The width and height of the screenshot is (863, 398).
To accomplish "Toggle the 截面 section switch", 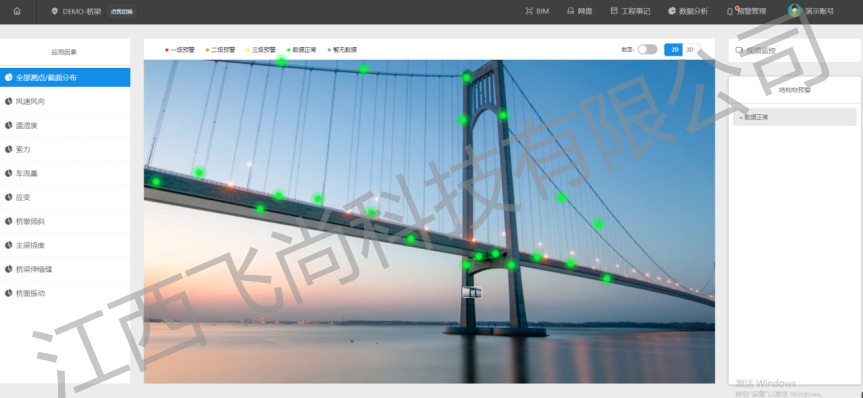I will pos(647,50).
